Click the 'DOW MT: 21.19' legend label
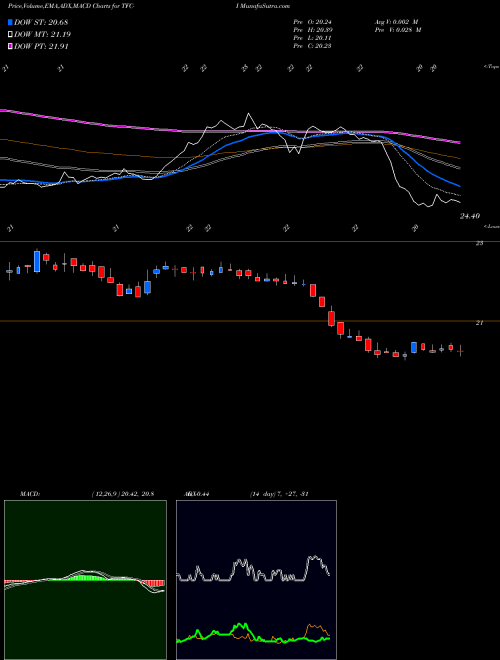500x660 pixels. 43,35
